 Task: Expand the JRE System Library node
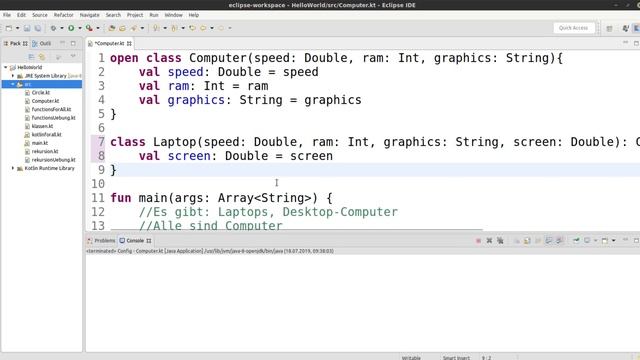13,76
